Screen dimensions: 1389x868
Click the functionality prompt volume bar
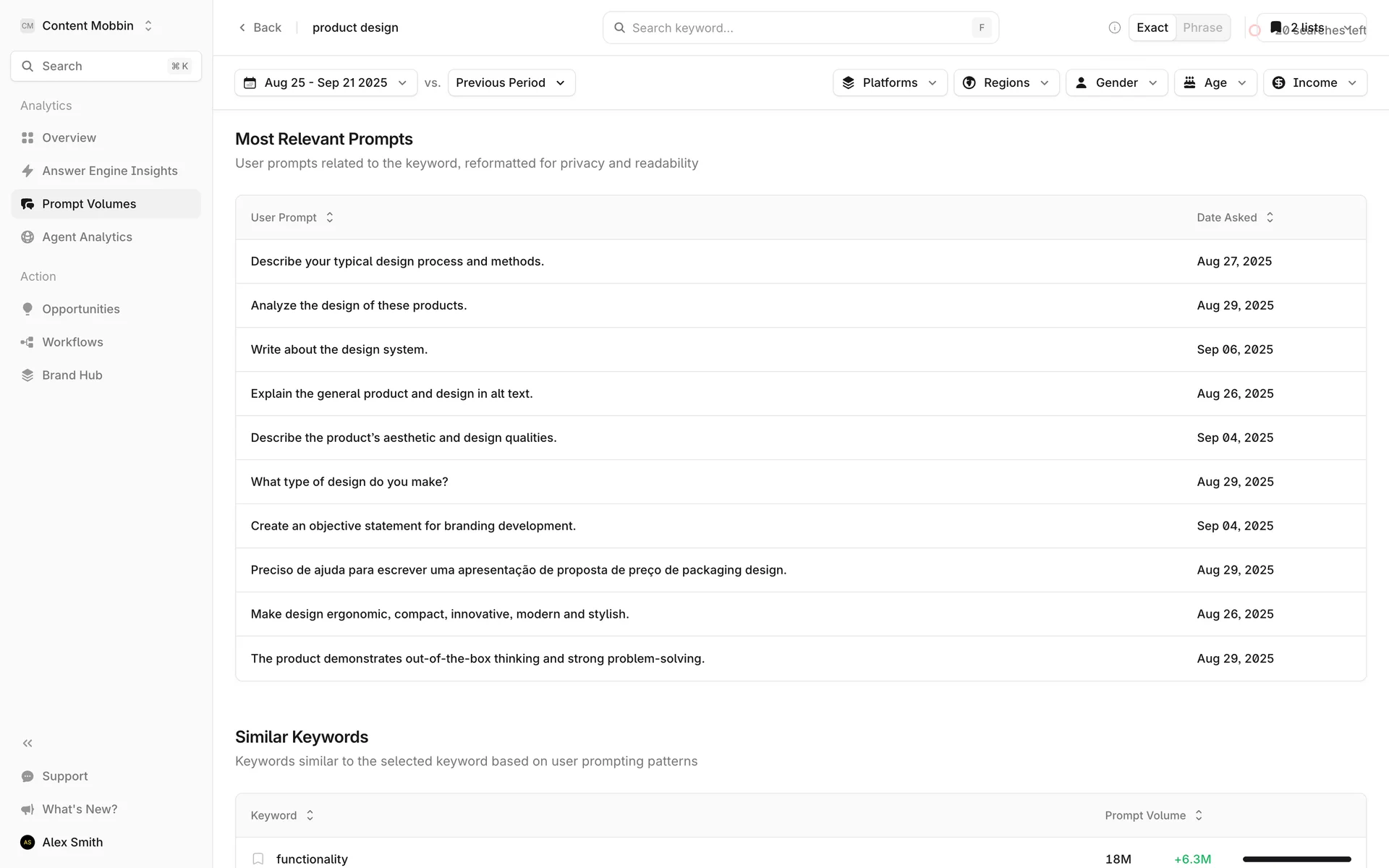tap(1296, 859)
